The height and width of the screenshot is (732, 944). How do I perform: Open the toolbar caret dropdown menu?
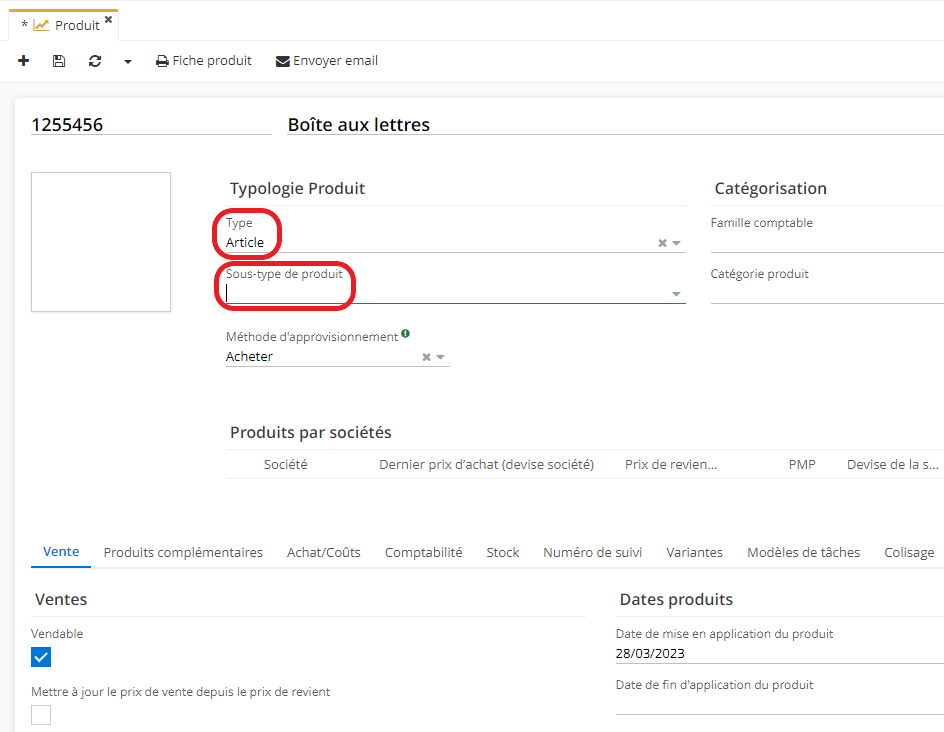click(128, 62)
